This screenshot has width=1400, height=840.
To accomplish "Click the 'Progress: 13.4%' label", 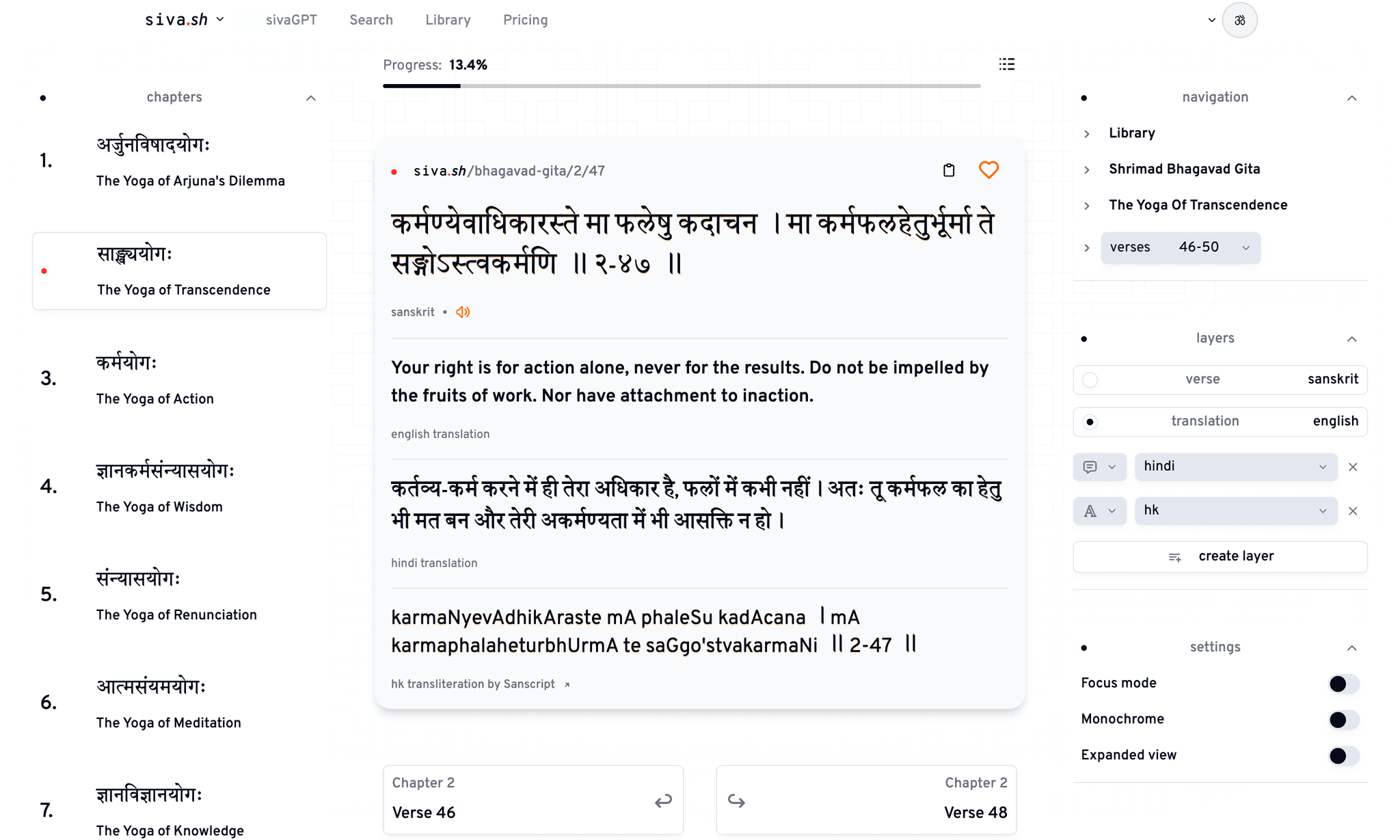I will click(435, 65).
